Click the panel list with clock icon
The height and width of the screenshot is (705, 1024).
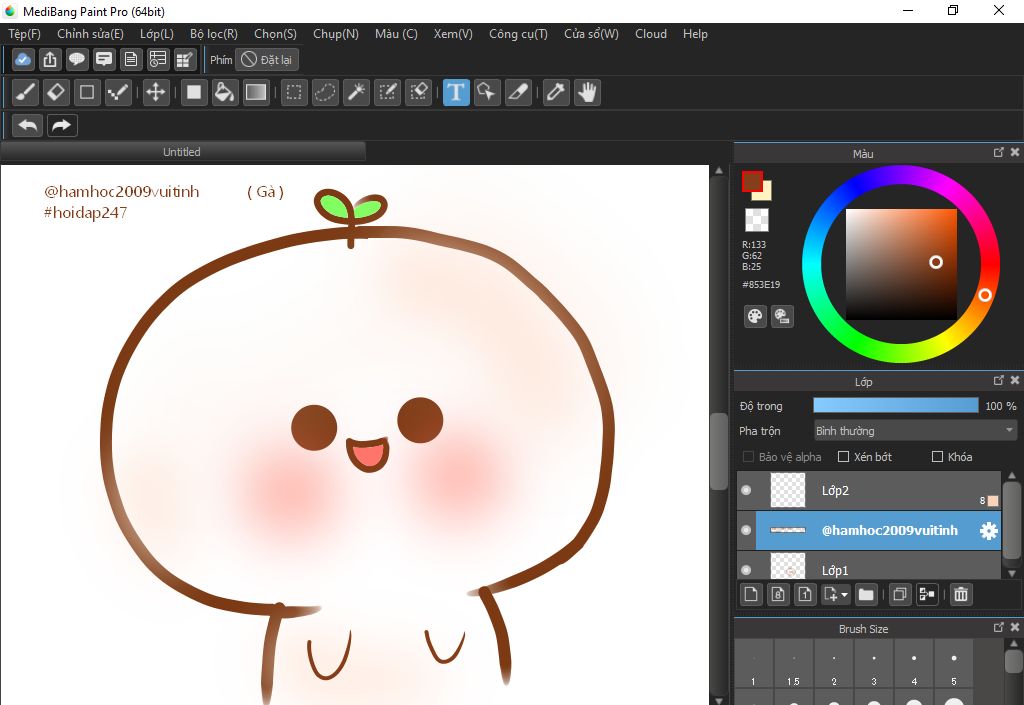pyautogui.click(x=157, y=59)
